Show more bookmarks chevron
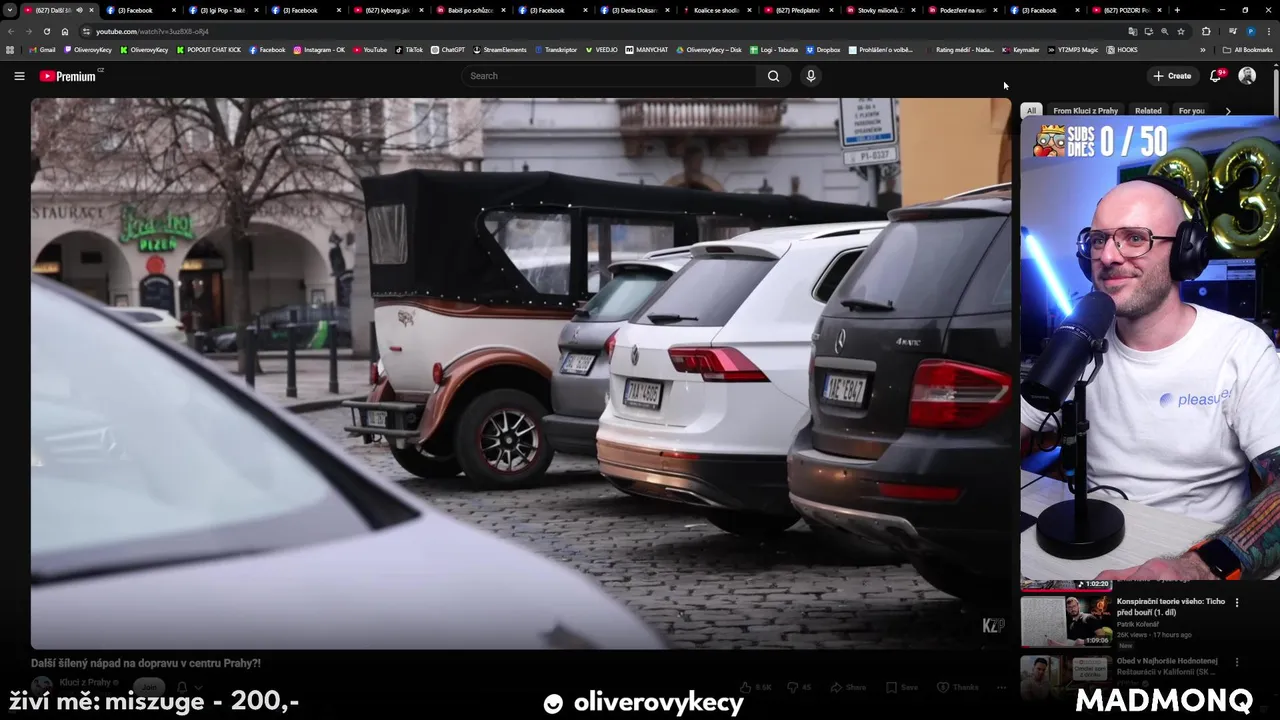This screenshot has height=720, width=1280. (x=1203, y=49)
